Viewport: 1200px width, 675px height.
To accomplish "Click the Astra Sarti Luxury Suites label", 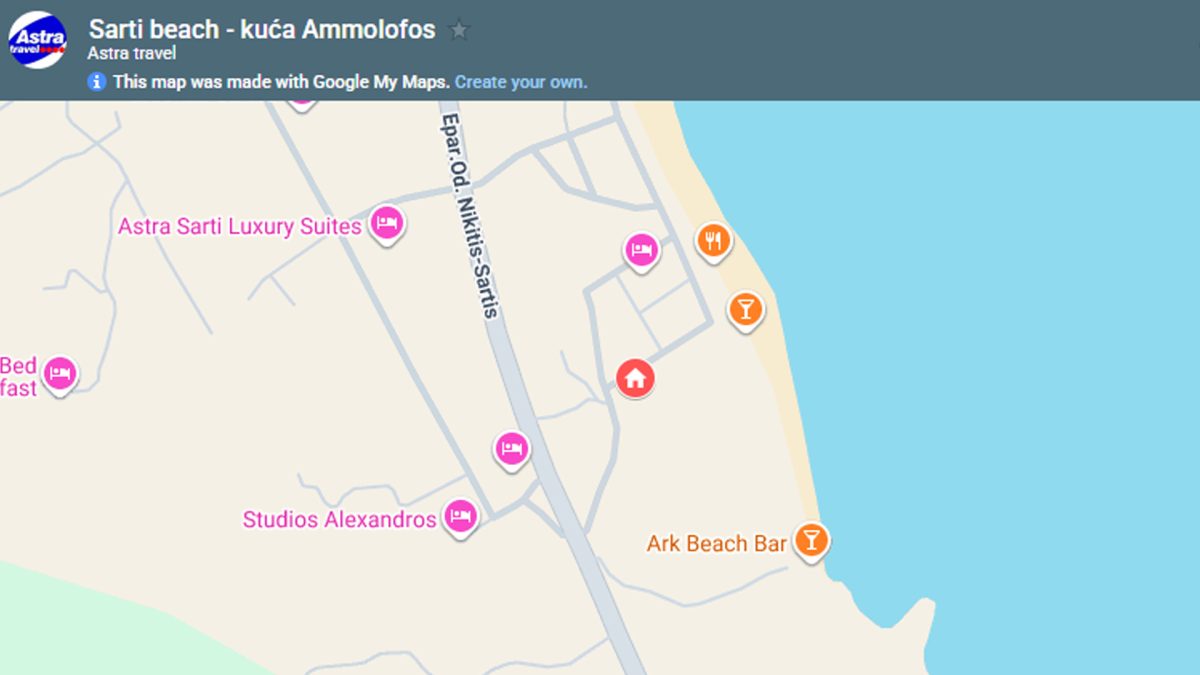I will click(240, 226).
